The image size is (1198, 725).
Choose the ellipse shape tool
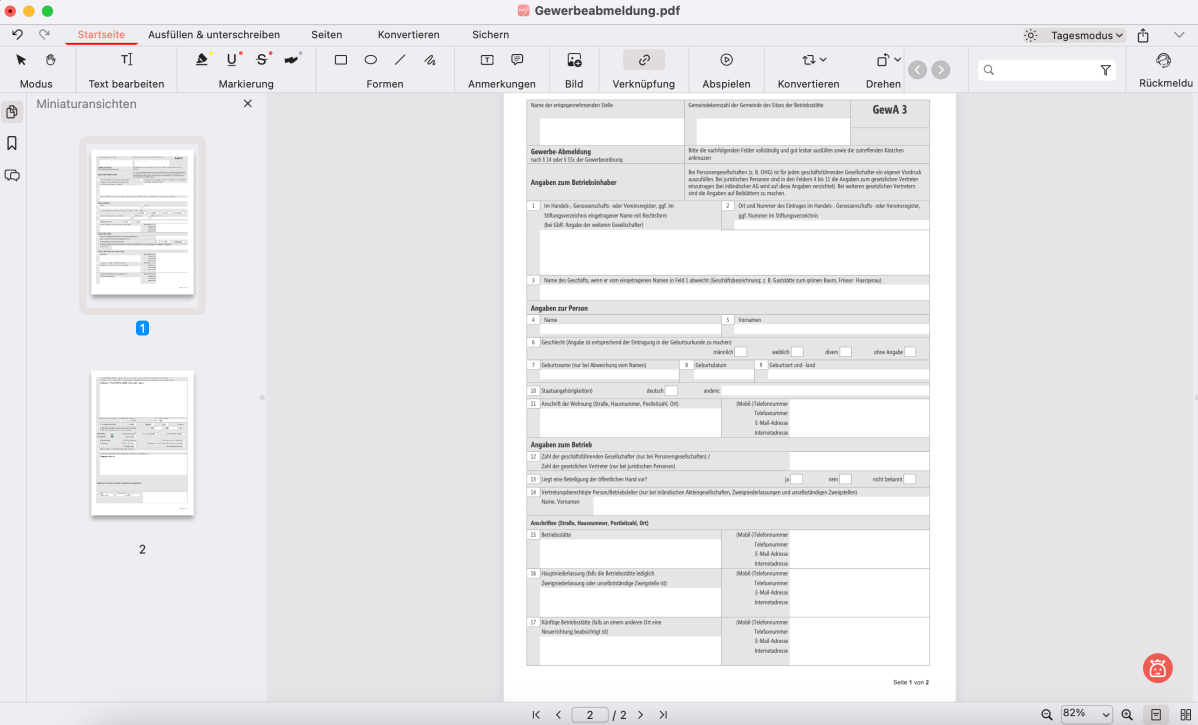[370, 60]
